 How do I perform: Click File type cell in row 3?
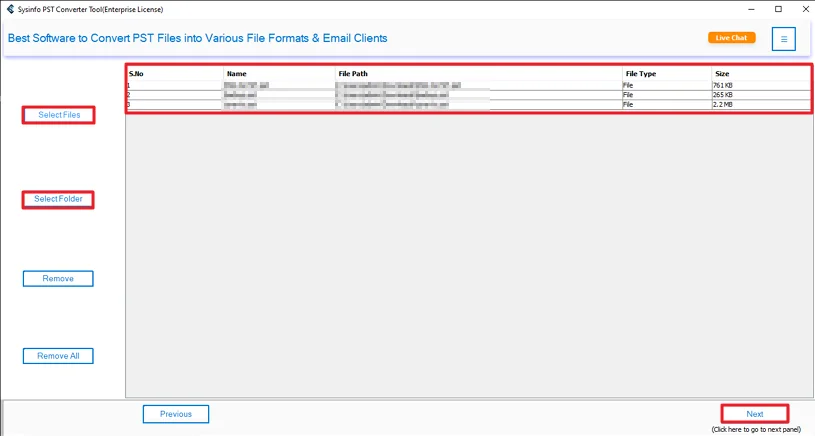pos(666,104)
